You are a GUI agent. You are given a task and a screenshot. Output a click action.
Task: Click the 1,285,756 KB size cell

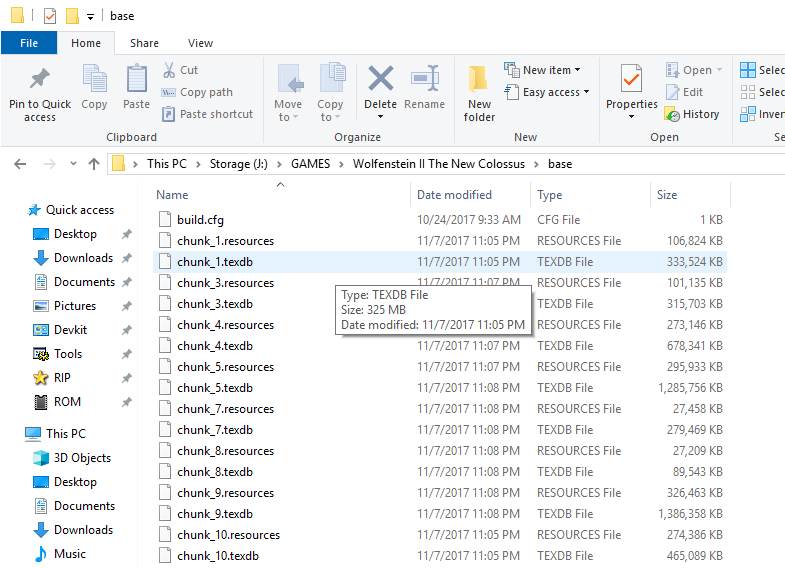690,388
